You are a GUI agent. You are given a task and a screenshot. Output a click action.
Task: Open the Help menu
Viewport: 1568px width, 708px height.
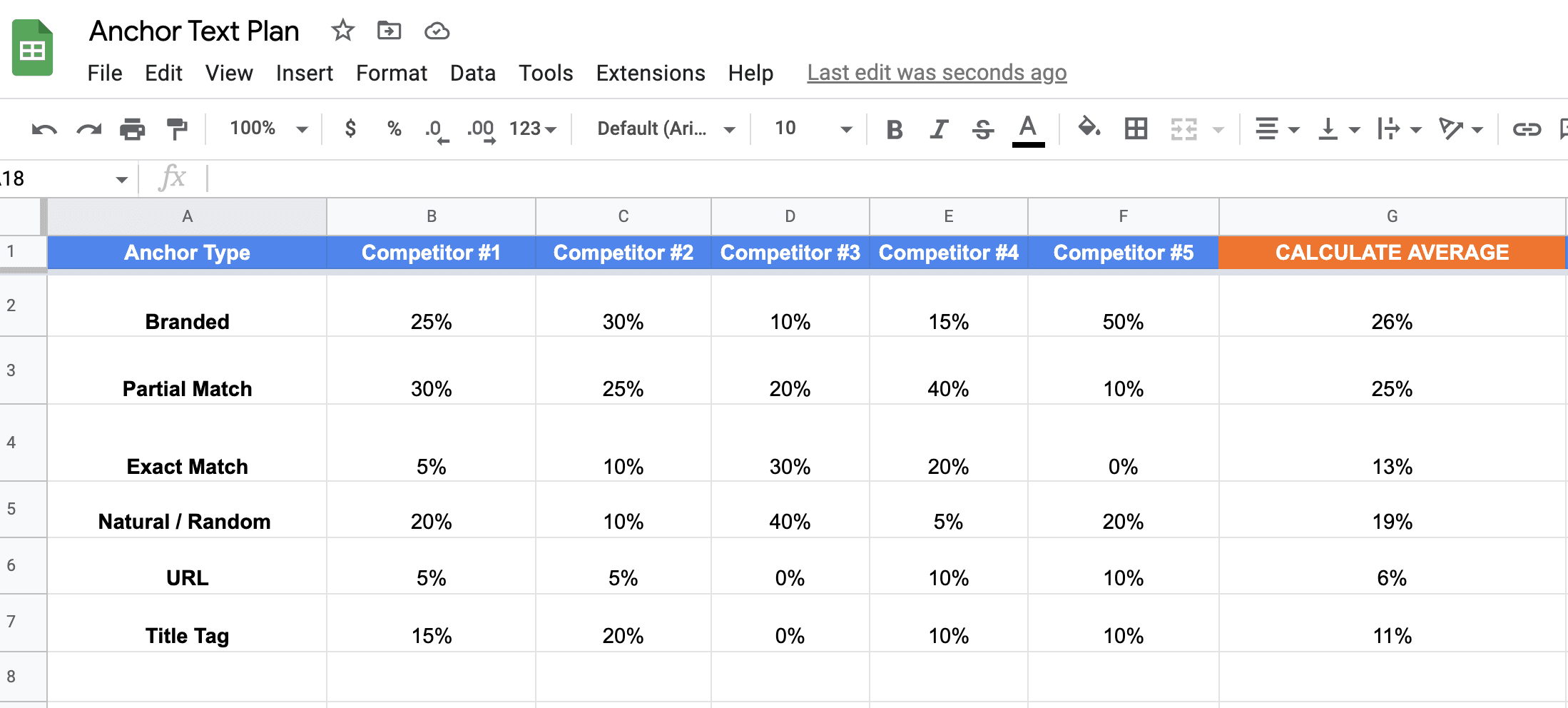[x=750, y=73]
